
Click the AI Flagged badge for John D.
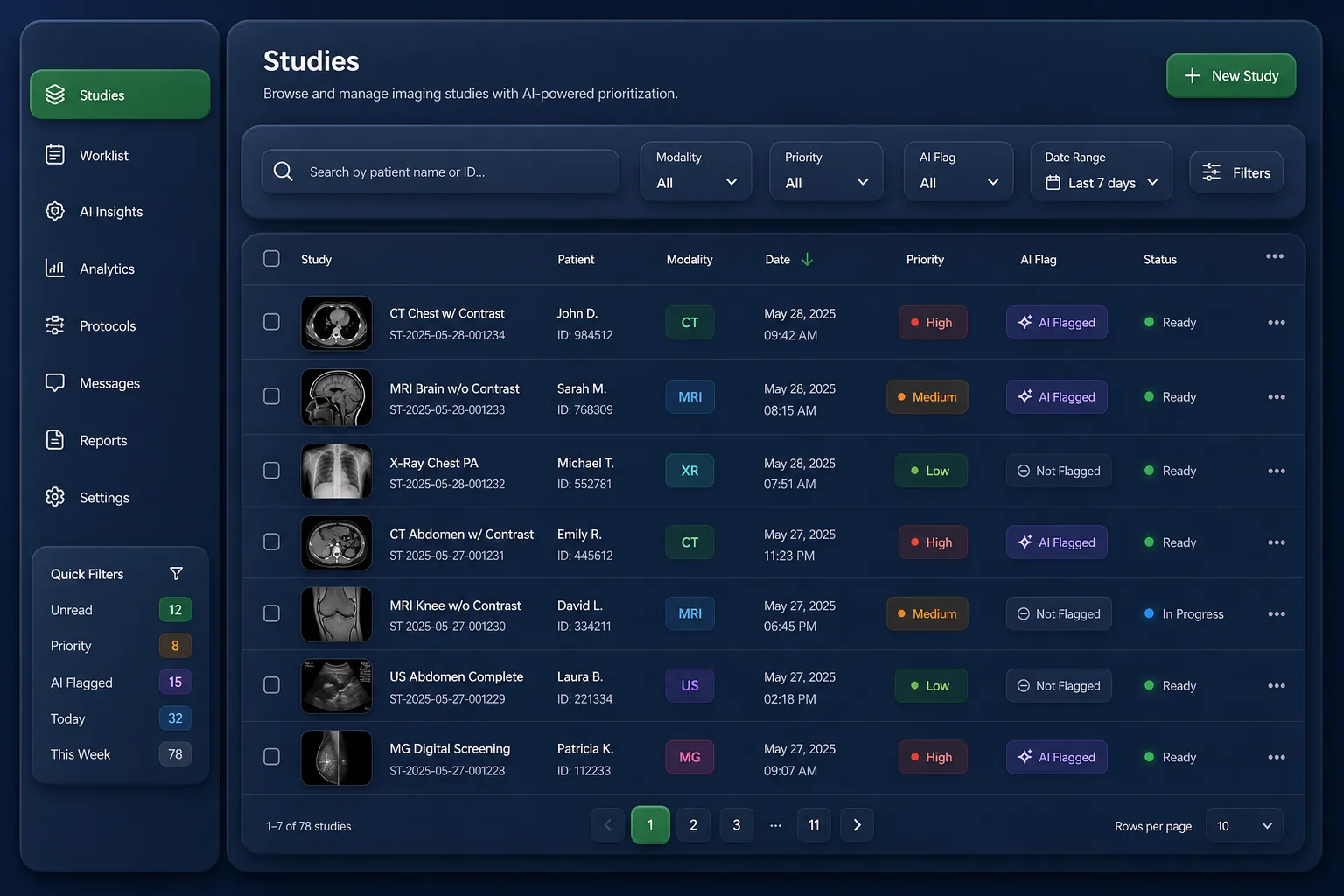coord(1057,323)
